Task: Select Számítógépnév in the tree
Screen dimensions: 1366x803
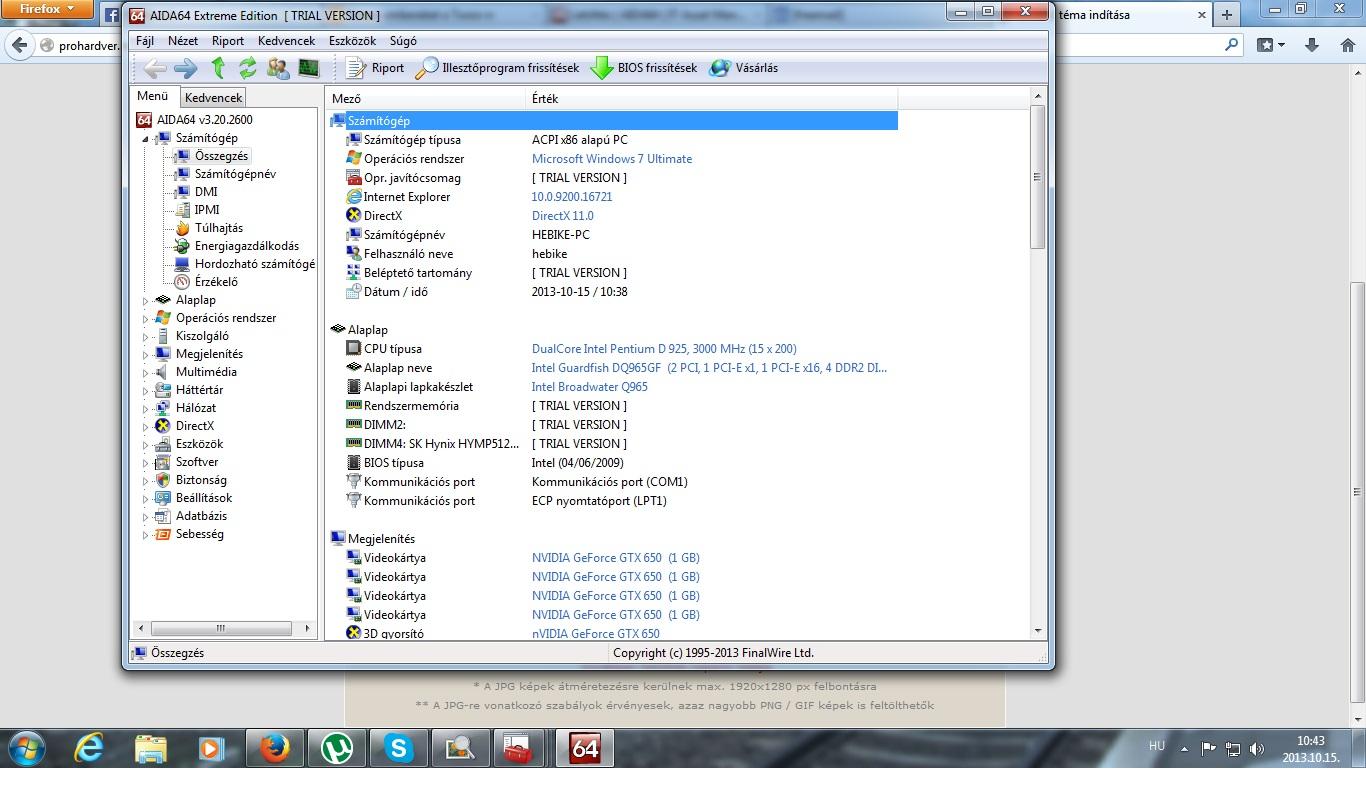Action: [235, 174]
